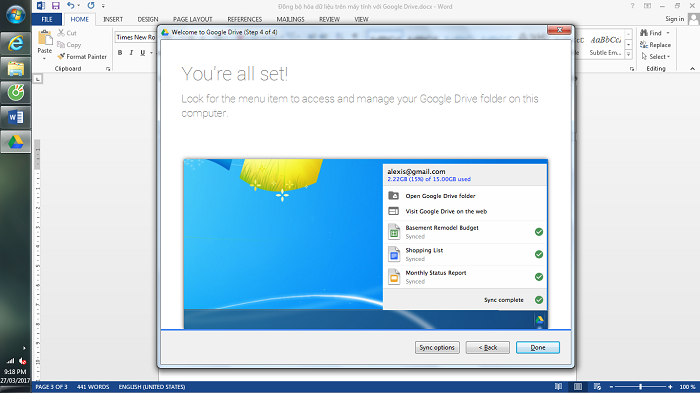Click the Undo arrow in Word's title bar

(x=71, y=6)
